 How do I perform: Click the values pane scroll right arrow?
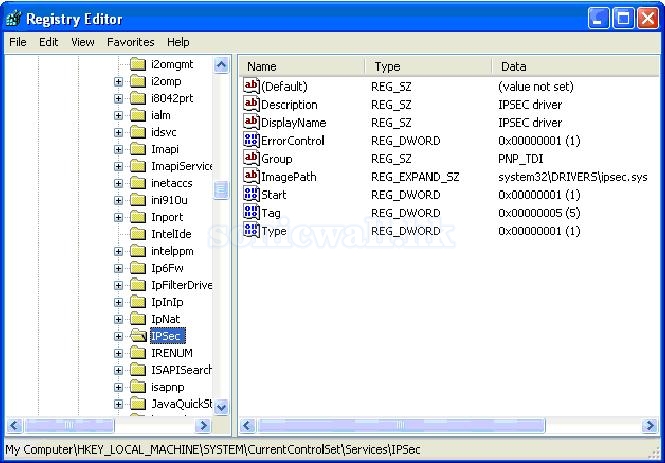(x=650, y=425)
